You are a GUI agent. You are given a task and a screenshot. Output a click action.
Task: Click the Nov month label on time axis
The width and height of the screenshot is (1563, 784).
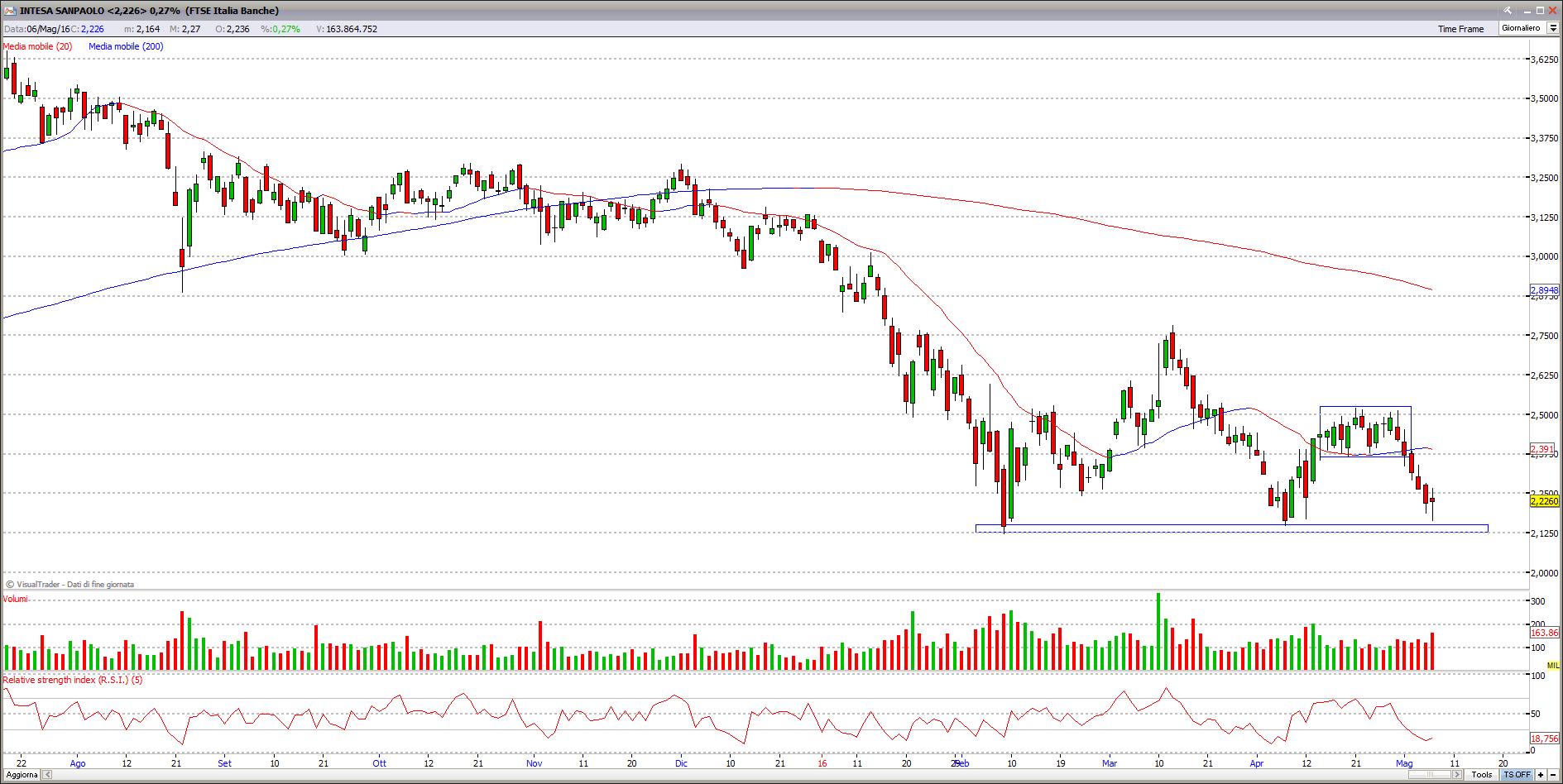pyautogui.click(x=534, y=763)
